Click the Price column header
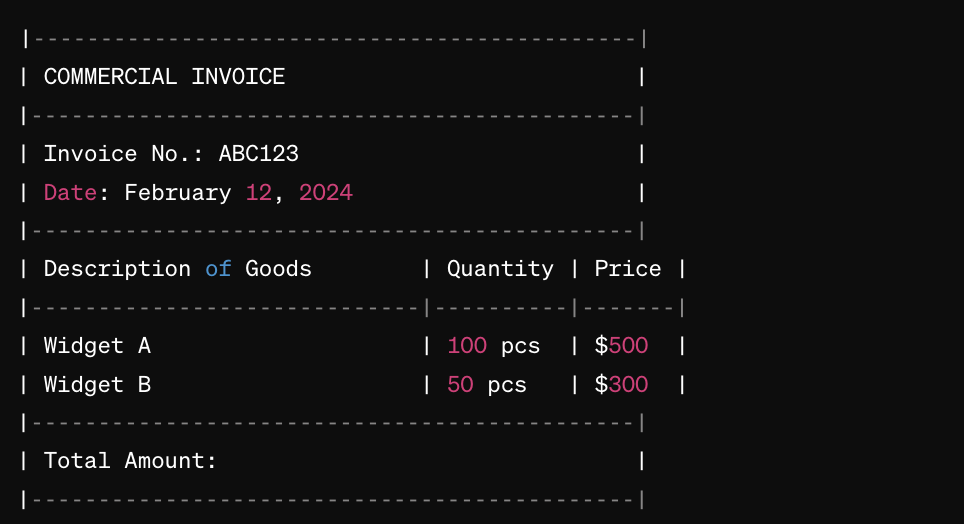Viewport: 964px width, 524px height. (628, 269)
